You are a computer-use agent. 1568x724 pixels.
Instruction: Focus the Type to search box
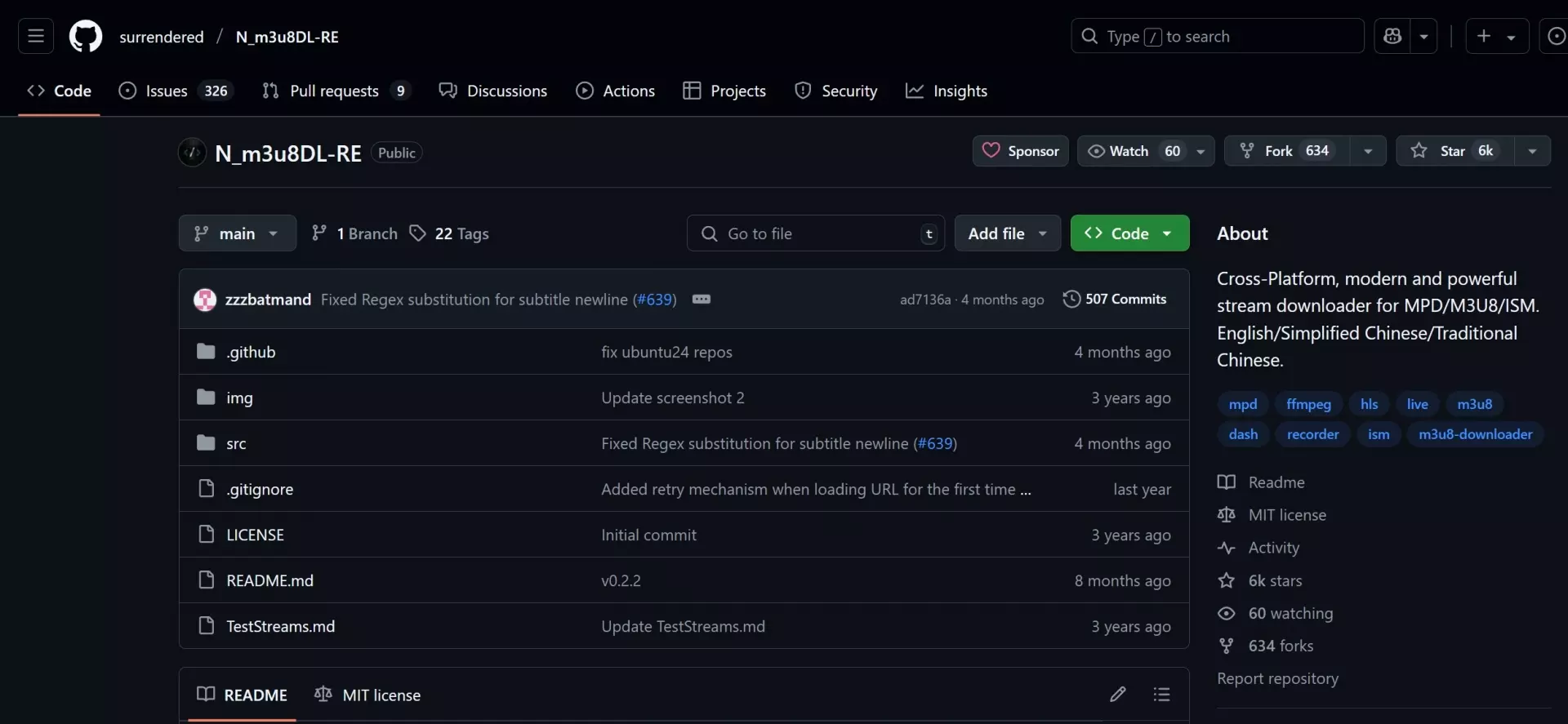point(1218,36)
